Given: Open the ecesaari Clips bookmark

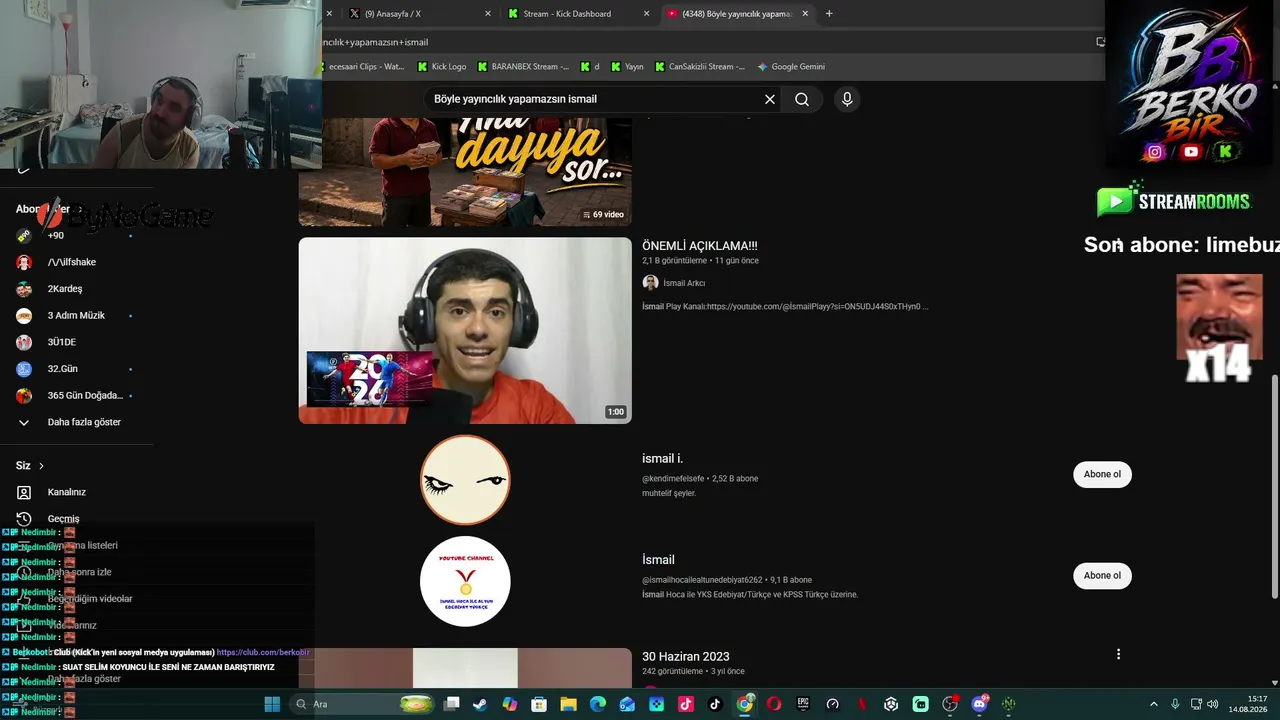Looking at the screenshot, I should click(365, 67).
